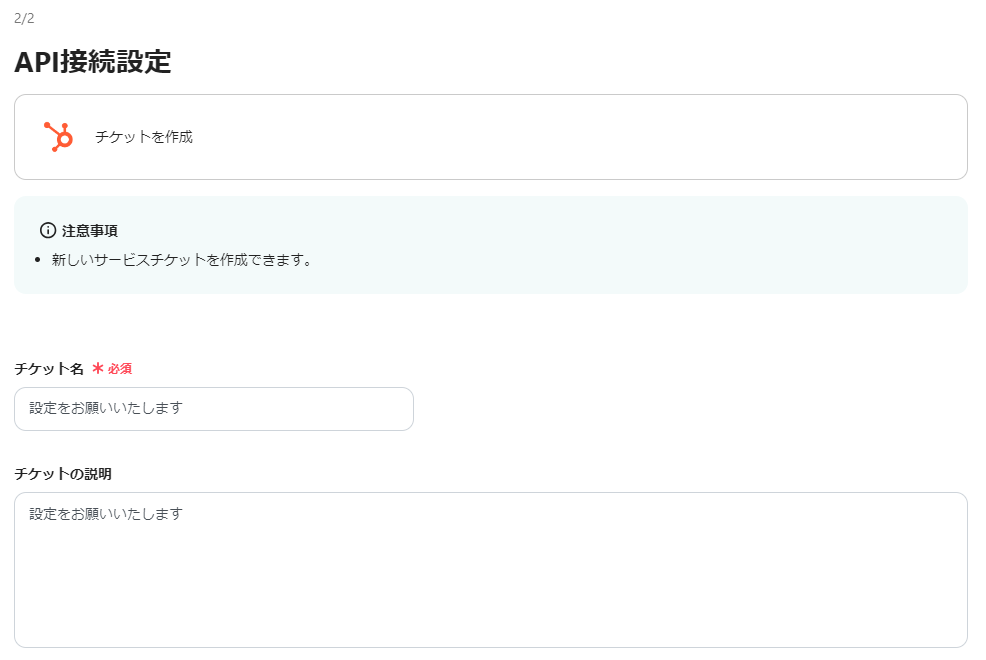Screen dimensions: 986x660
Task: Click the red asterisk next to チケット名
Action: click(x=97, y=368)
